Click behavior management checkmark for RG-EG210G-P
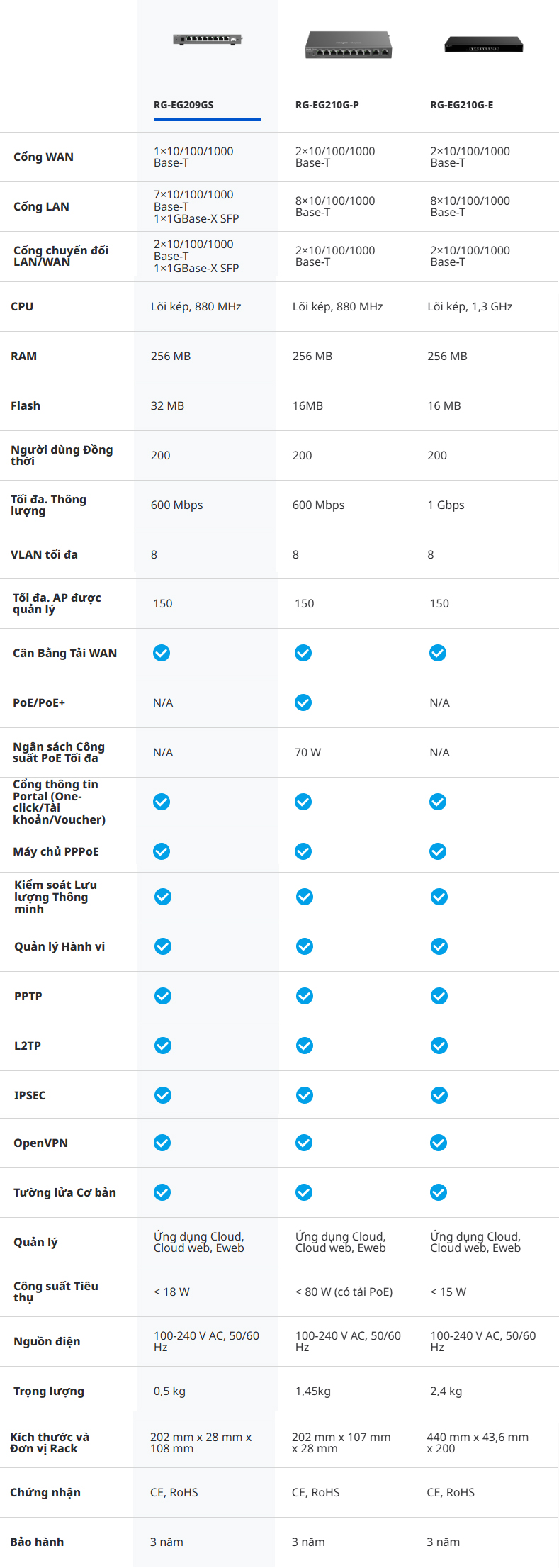This screenshot has height=1568, width=559. pyautogui.click(x=305, y=946)
